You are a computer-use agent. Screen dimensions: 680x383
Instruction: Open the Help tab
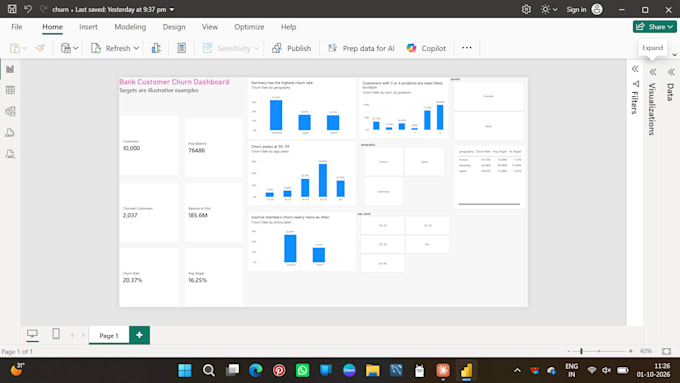288,27
